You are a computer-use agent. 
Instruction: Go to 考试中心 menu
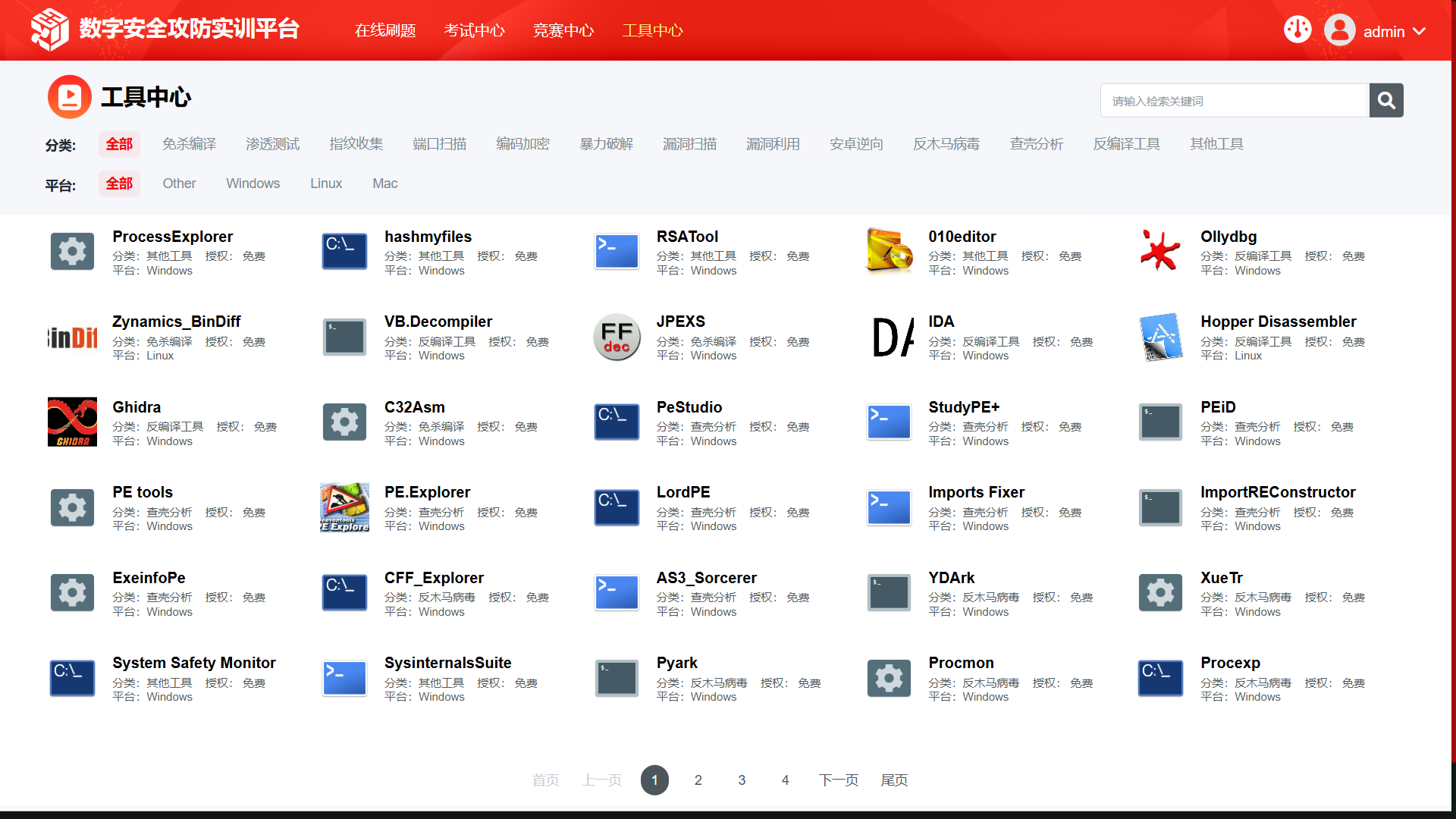pos(474,30)
